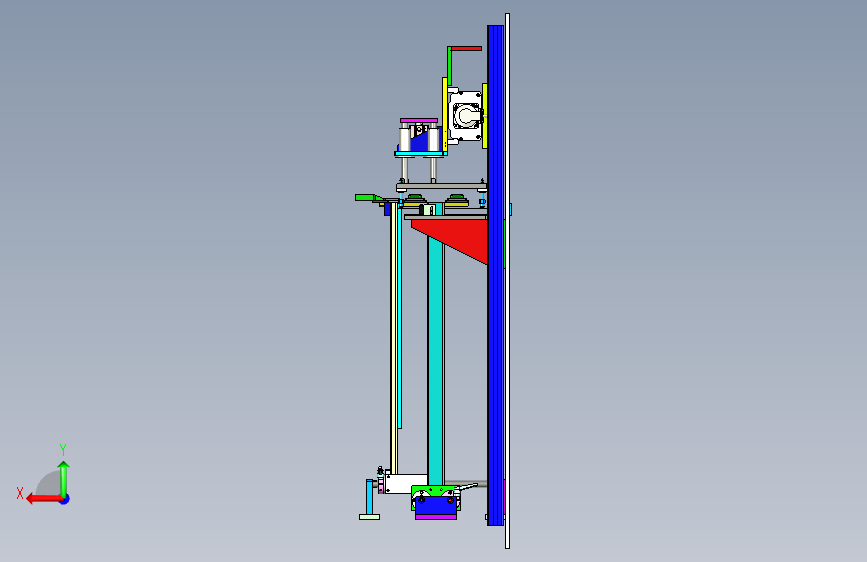Screen dimensions: 867x562
Task: Select the magenta plate under the bottom blue block
Action: coord(436,517)
